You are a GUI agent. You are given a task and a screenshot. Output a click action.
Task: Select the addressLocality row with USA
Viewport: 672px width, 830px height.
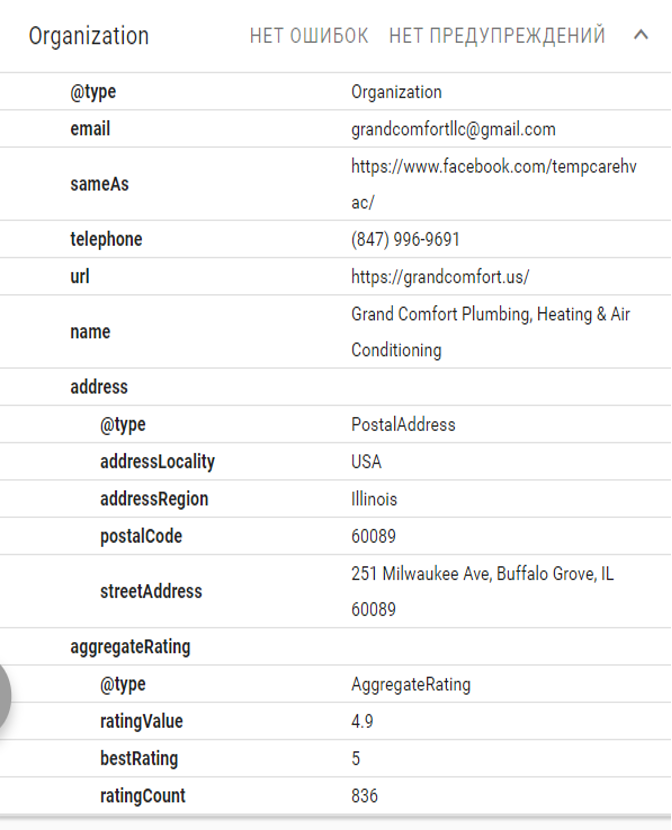pos(336,462)
